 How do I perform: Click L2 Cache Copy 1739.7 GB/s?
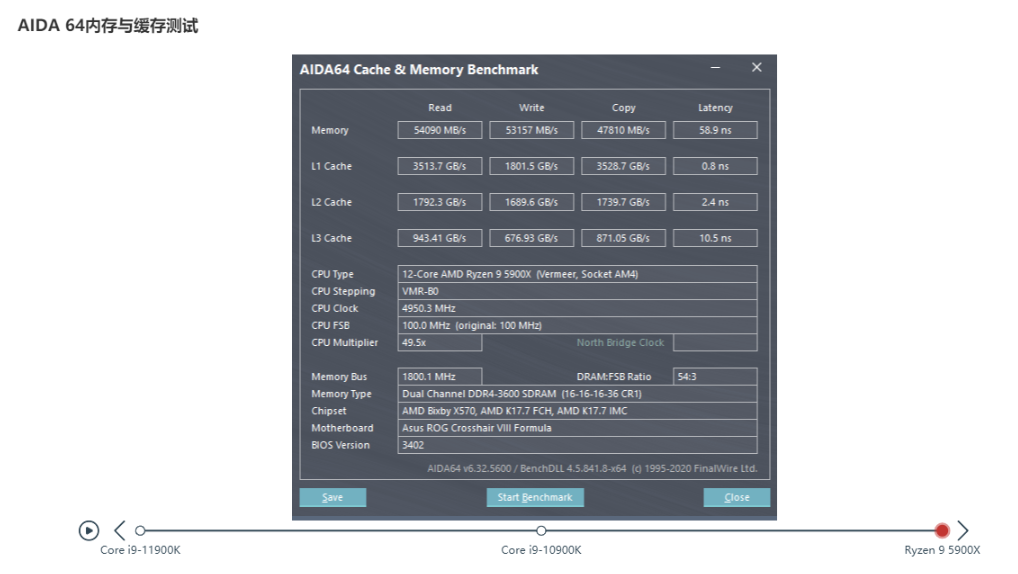623,202
